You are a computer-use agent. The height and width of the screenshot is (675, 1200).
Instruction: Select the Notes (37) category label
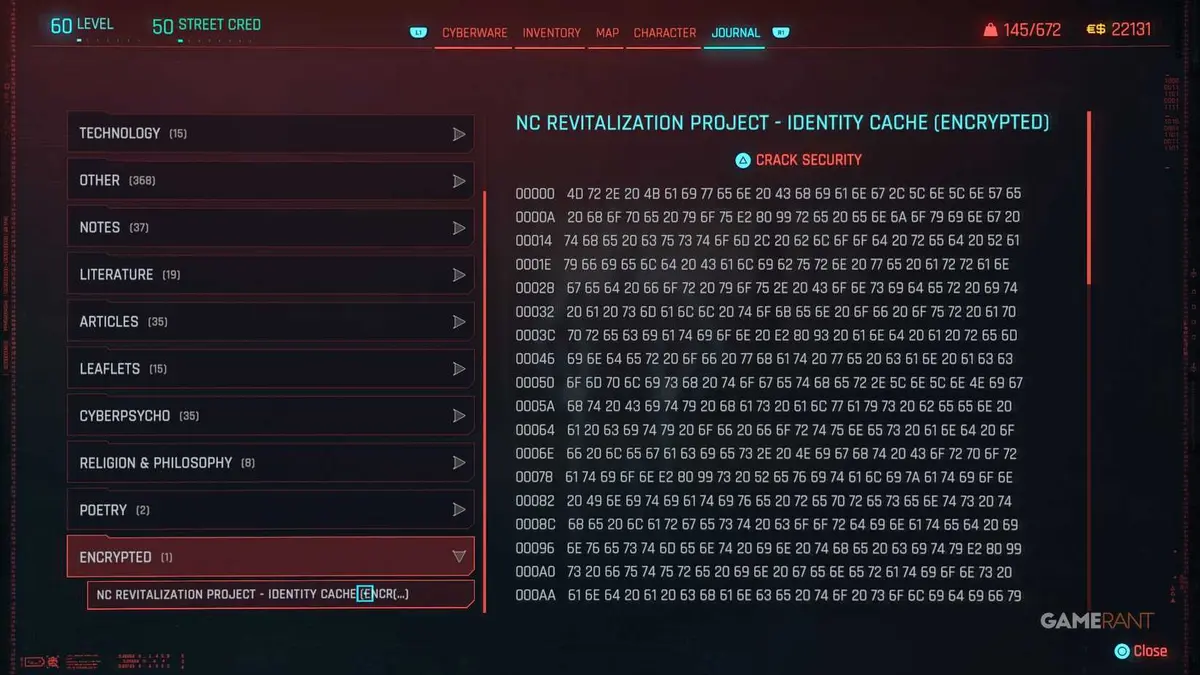point(114,228)
